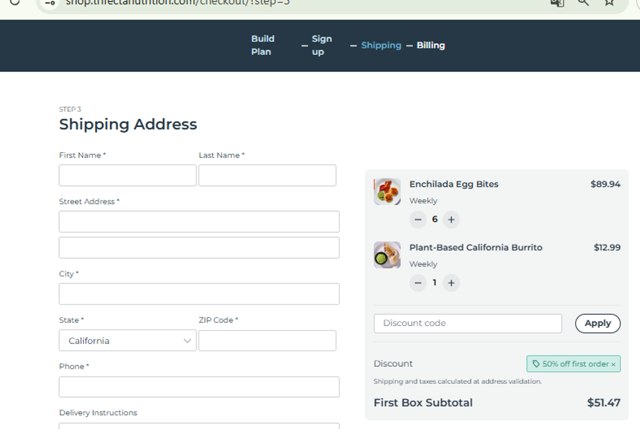The image size is (640, 429).
Task: Click the Discount code input
Action: coord(468,323)
